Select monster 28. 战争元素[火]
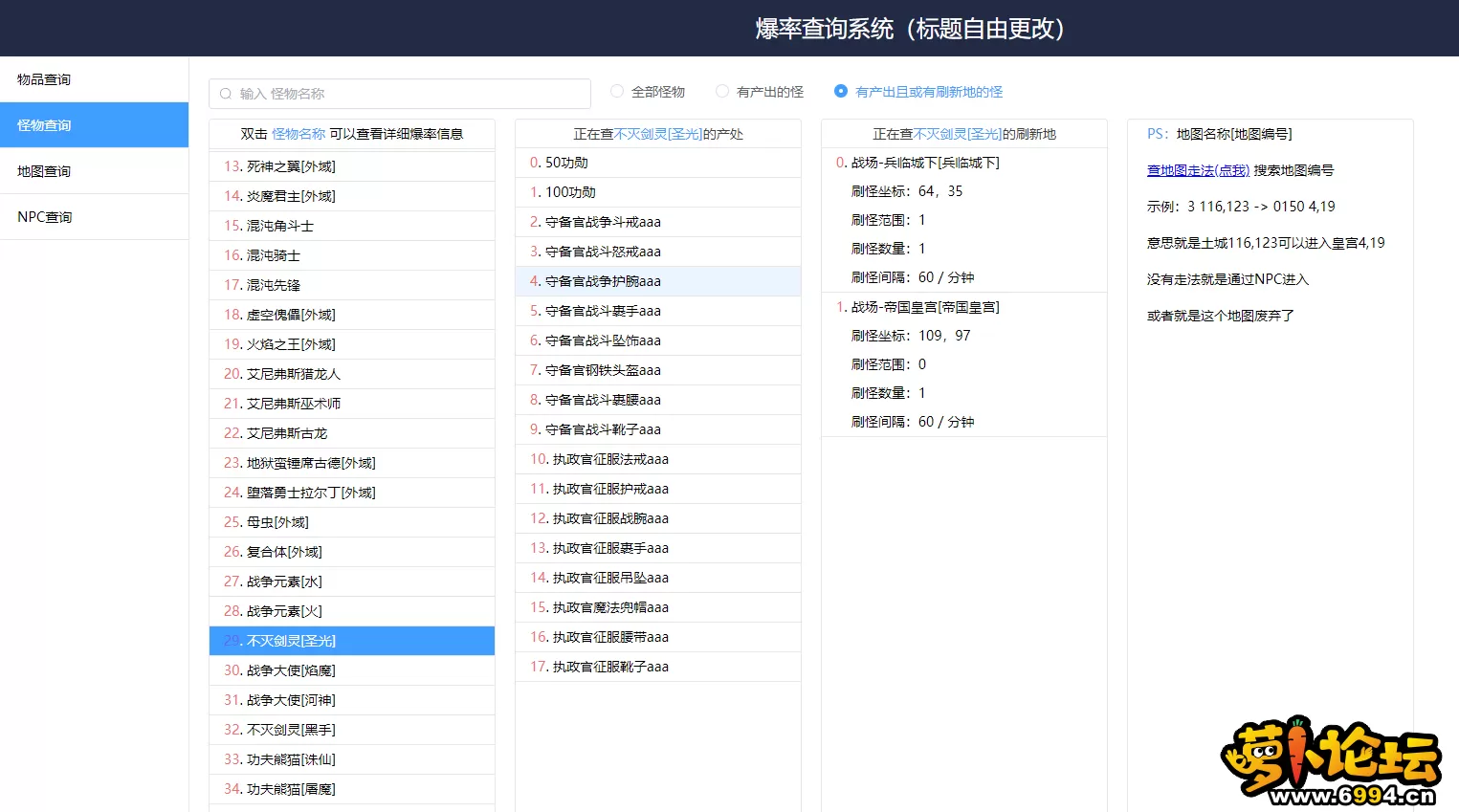The image size is (1459, 812). click(x=352, y=611)
